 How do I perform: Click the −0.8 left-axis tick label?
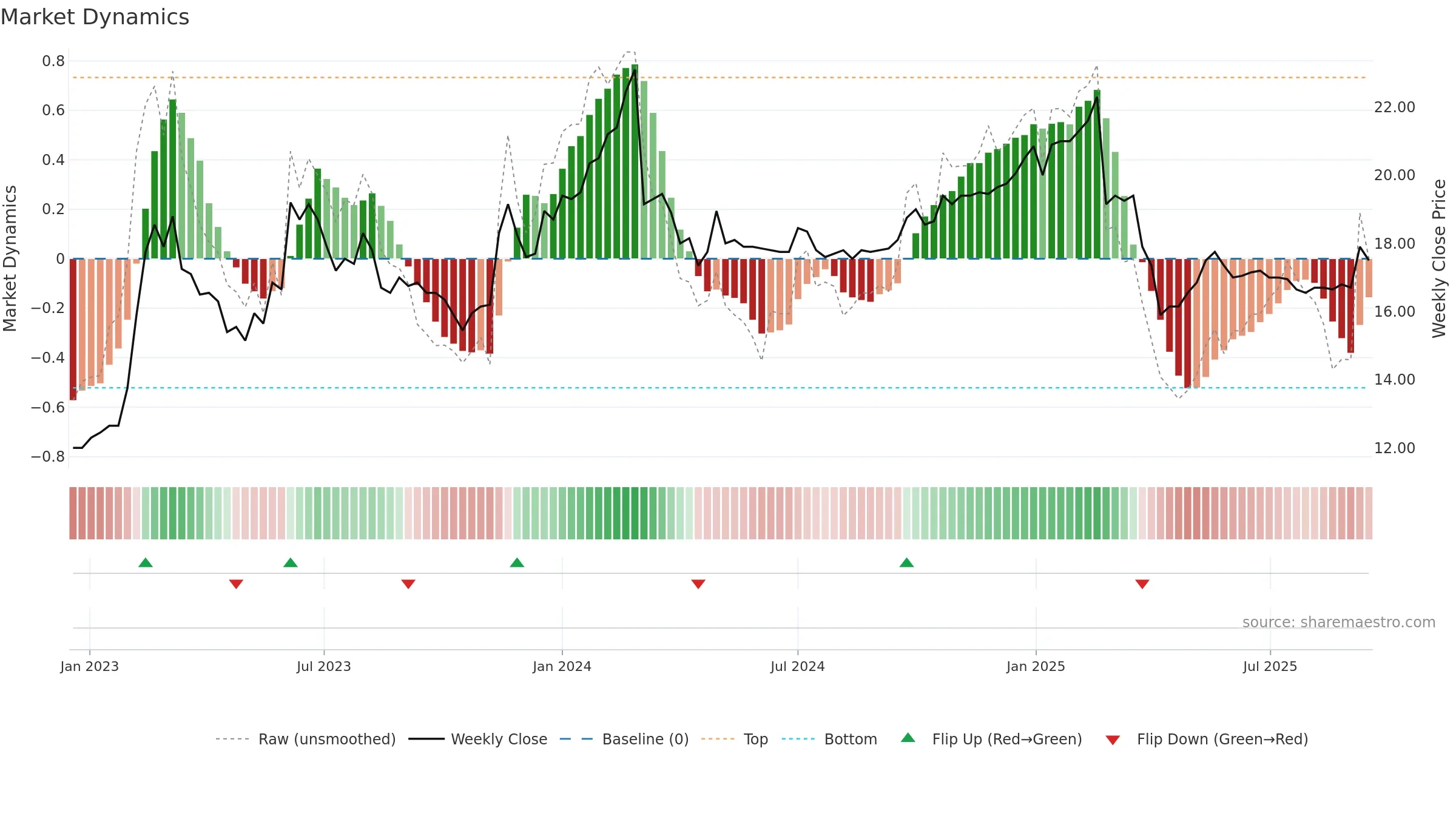48,456
